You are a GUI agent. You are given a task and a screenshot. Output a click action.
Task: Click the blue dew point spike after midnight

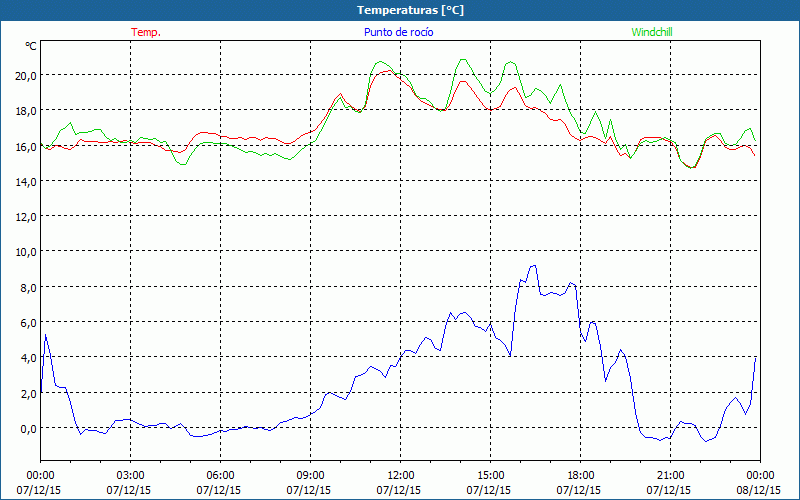[46, 335]
